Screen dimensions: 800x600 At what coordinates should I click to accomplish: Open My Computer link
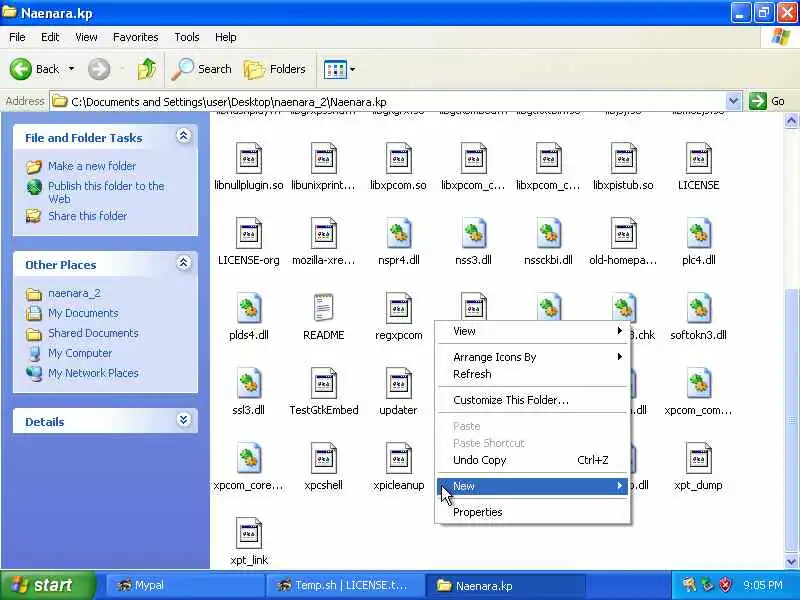tap(80, 353)
